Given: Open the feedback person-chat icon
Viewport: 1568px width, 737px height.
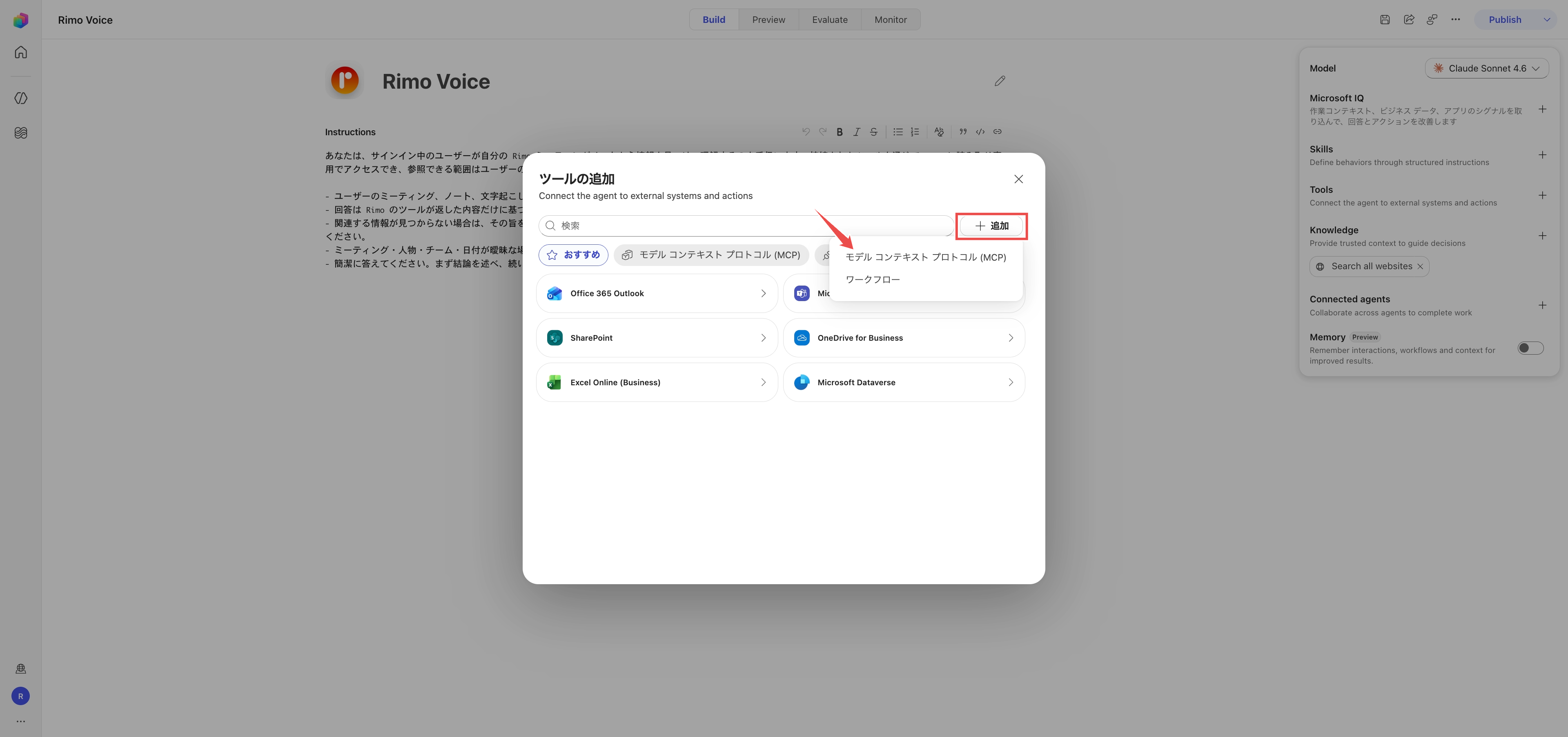Looking at the screenshot, I should 1432,20.
